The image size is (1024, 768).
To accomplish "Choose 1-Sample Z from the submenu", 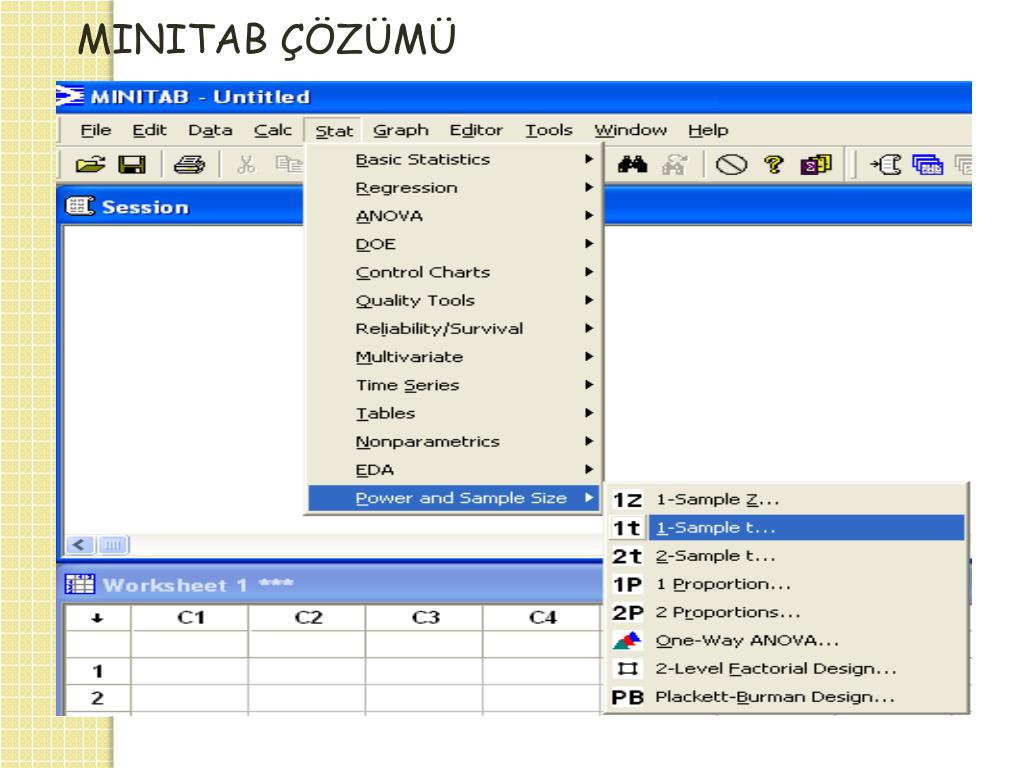I will pyautogui.click(x=786, y=500).
